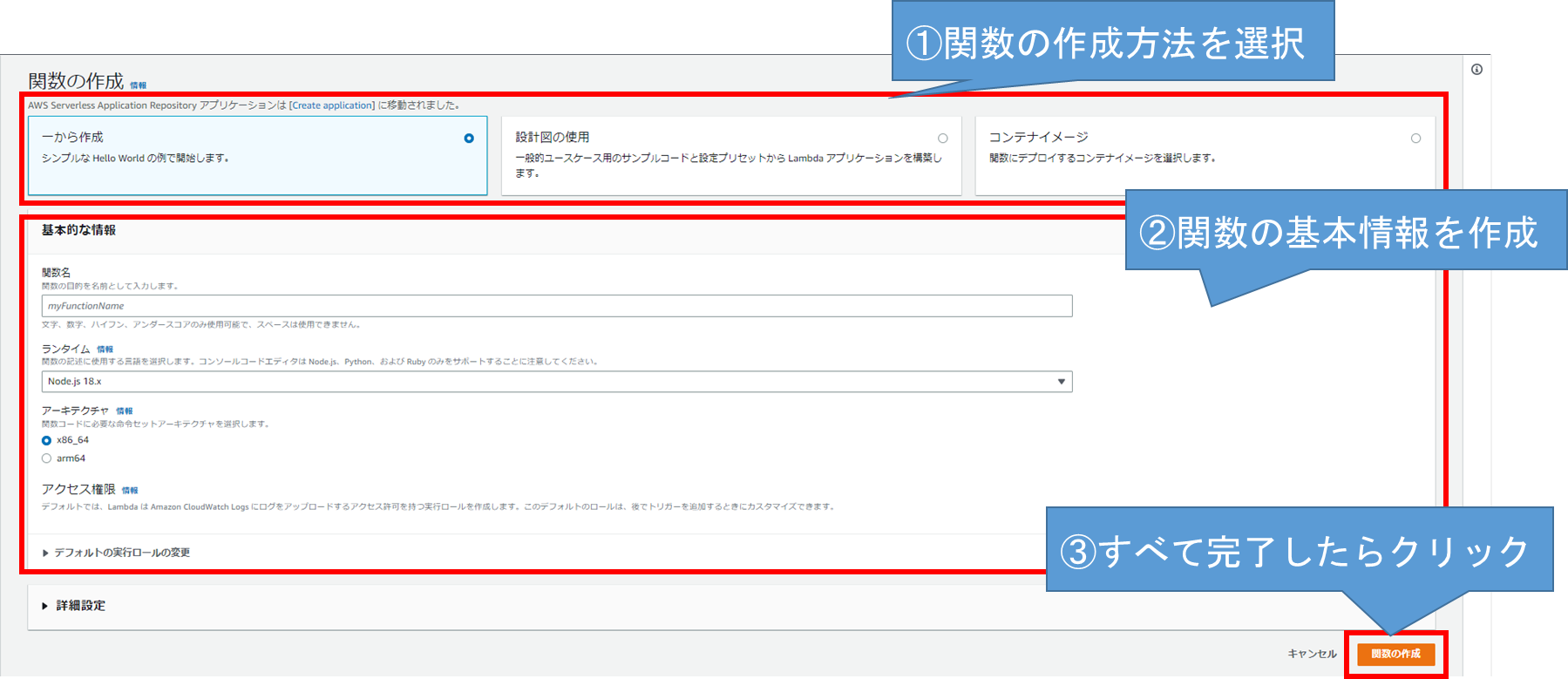This screenshot has height=679, width=1568.
Task: Open 情報 link beside ランタイム label
Action: pos(105,350)
